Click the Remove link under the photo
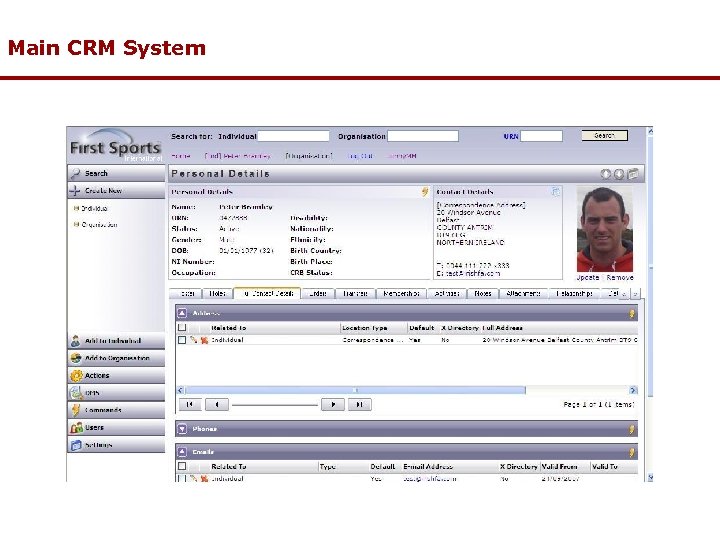 point(619,278)
